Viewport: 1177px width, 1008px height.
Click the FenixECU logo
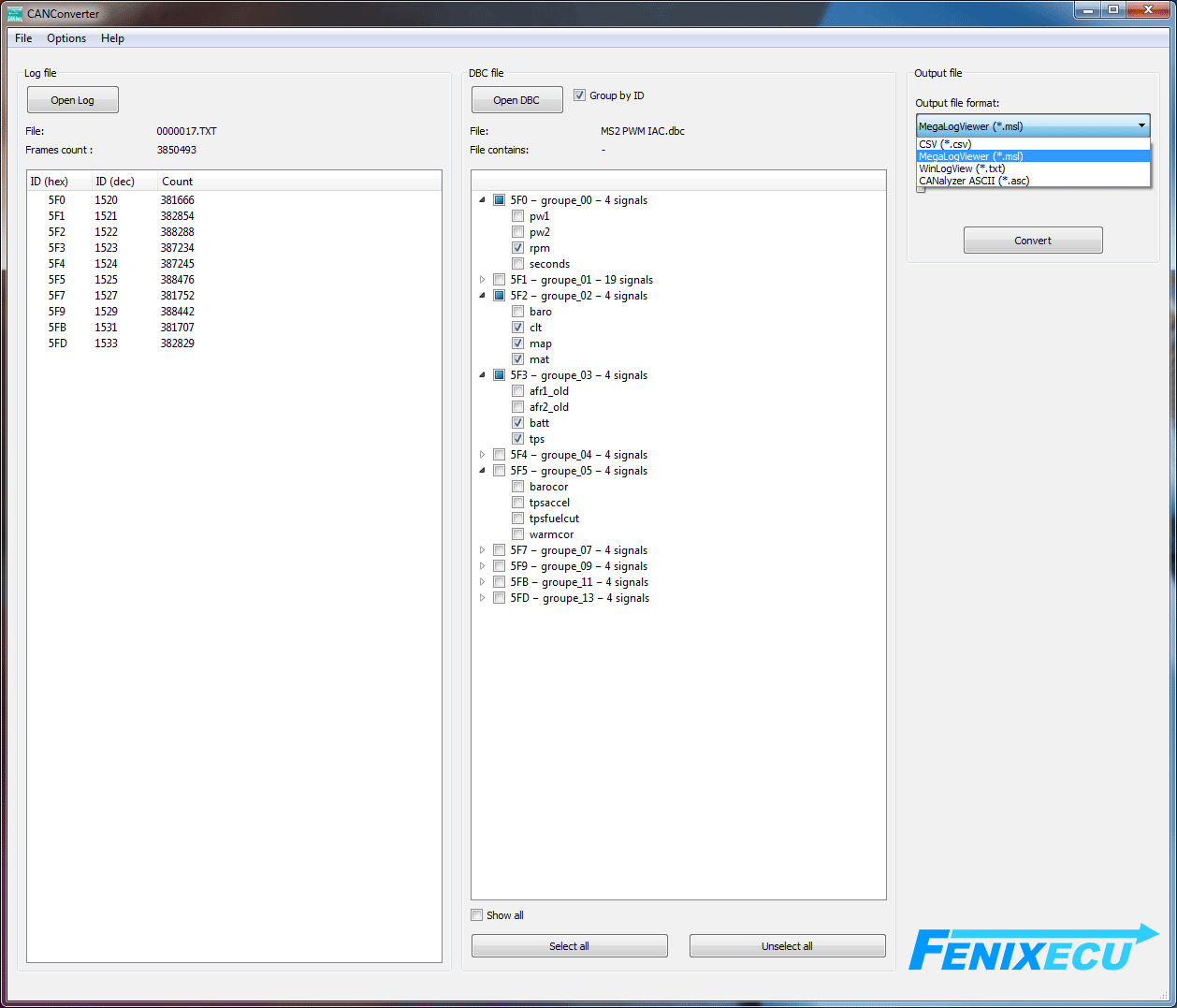[1033, 949]
